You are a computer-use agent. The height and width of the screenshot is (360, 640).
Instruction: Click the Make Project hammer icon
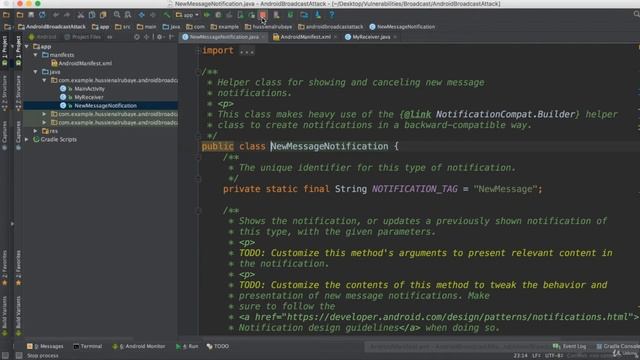tap(167, 15)
